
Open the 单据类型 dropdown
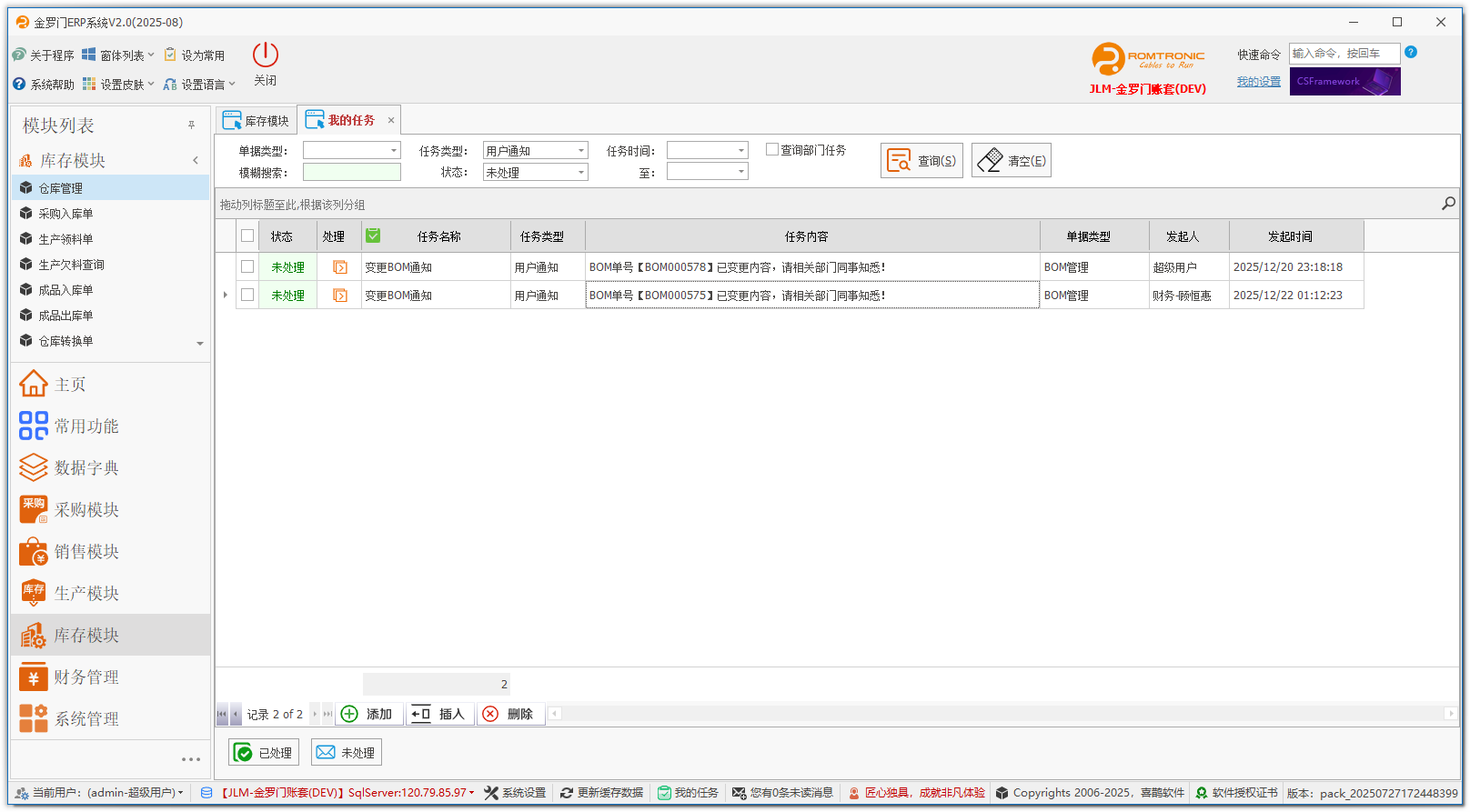click(x=394, y=151)
